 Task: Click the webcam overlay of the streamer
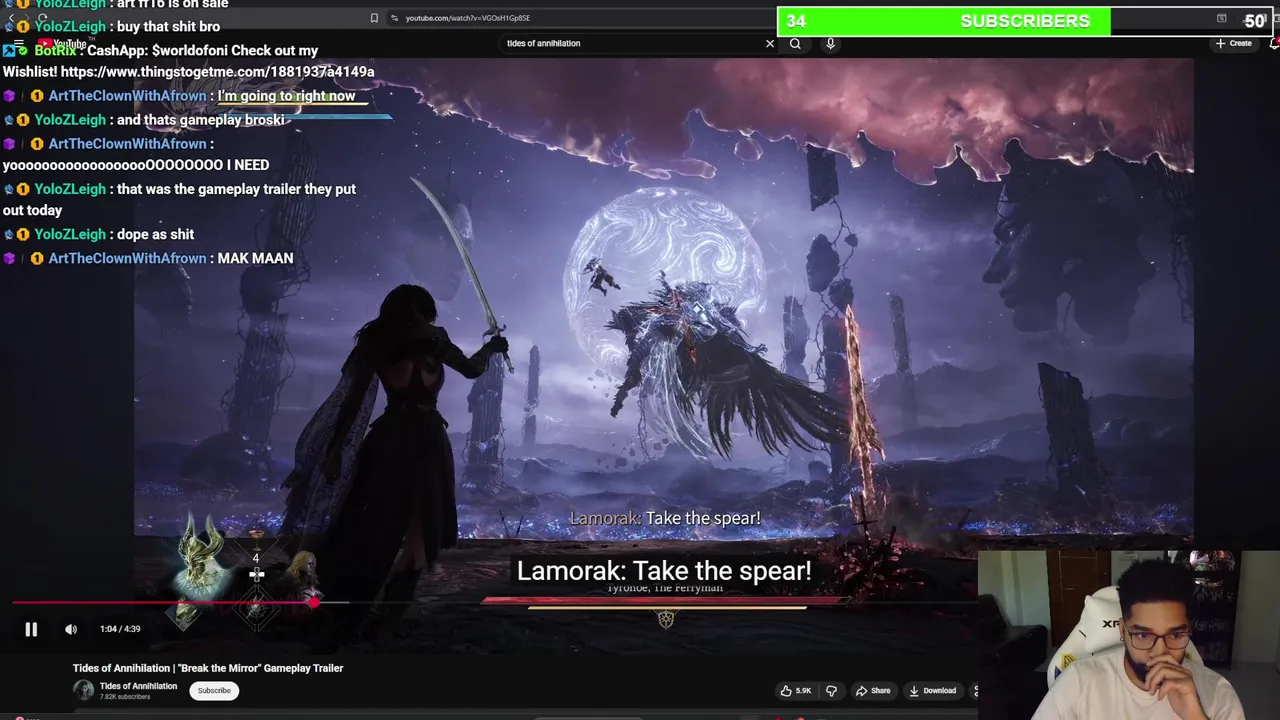click(1128, 635)
